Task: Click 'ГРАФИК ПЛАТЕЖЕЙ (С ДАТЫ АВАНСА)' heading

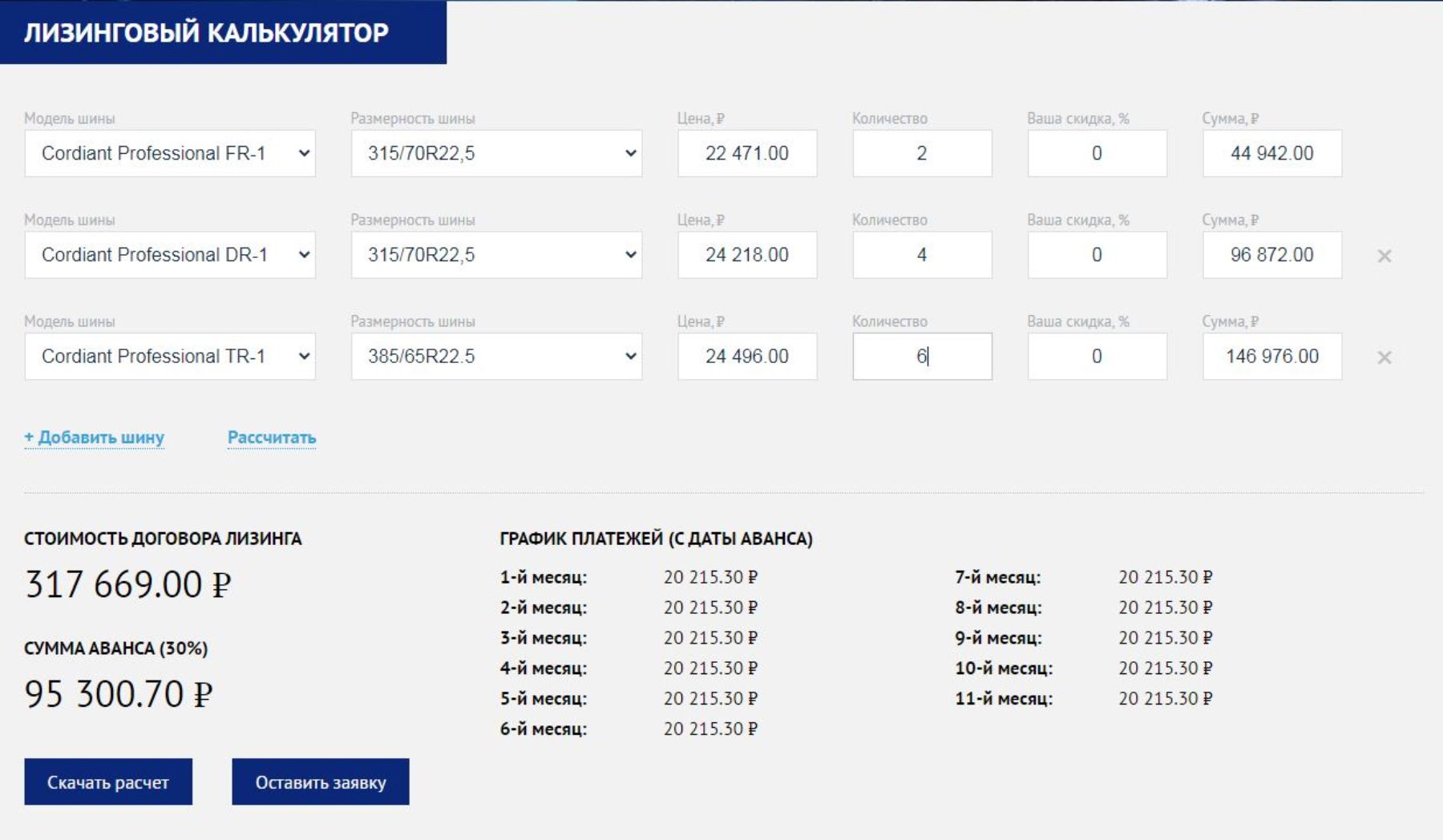Action: click(x=657, y=539)
